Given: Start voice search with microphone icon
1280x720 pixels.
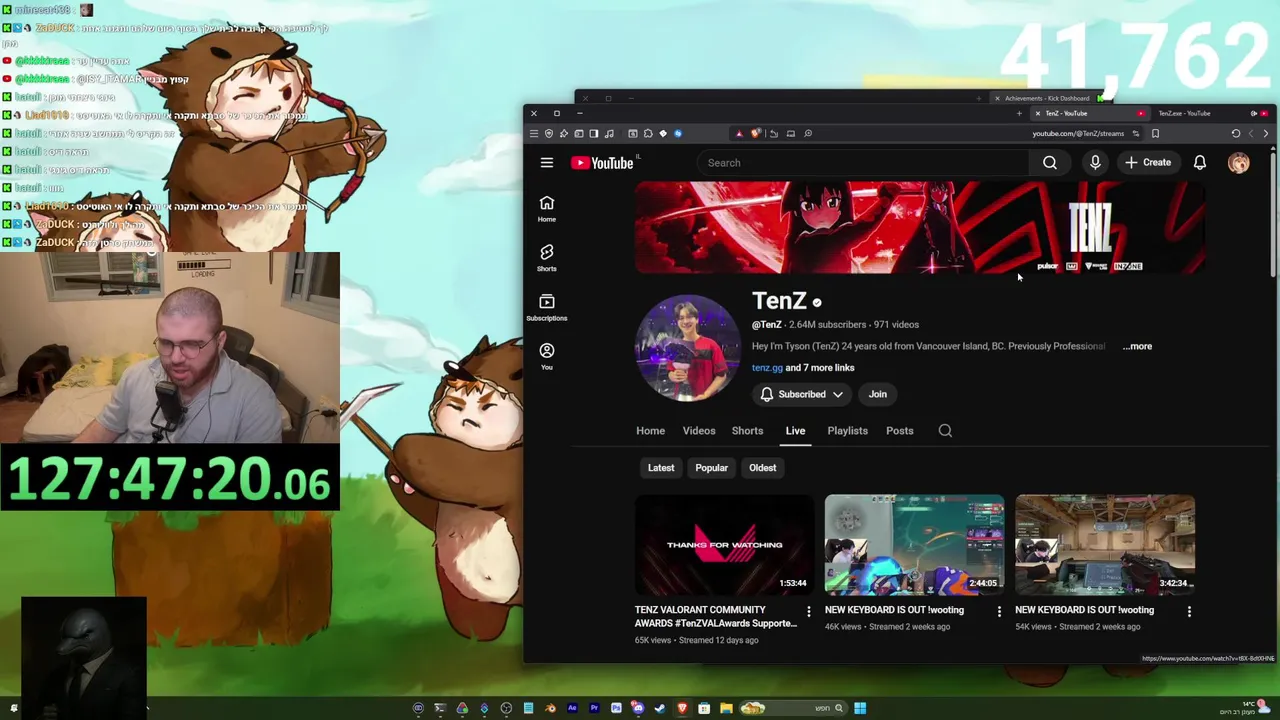Looking at the screenshot, I should pos(1095,162).
